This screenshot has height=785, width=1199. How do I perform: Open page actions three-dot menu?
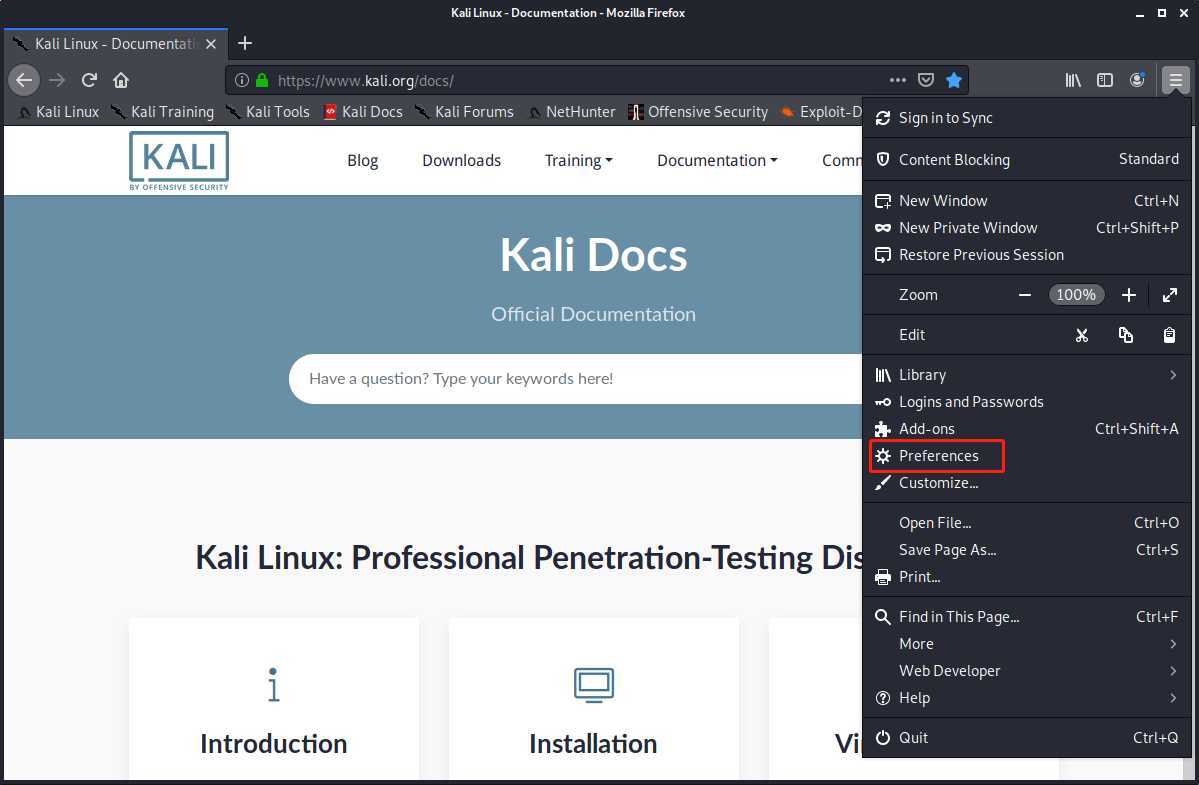coord(898,80)
